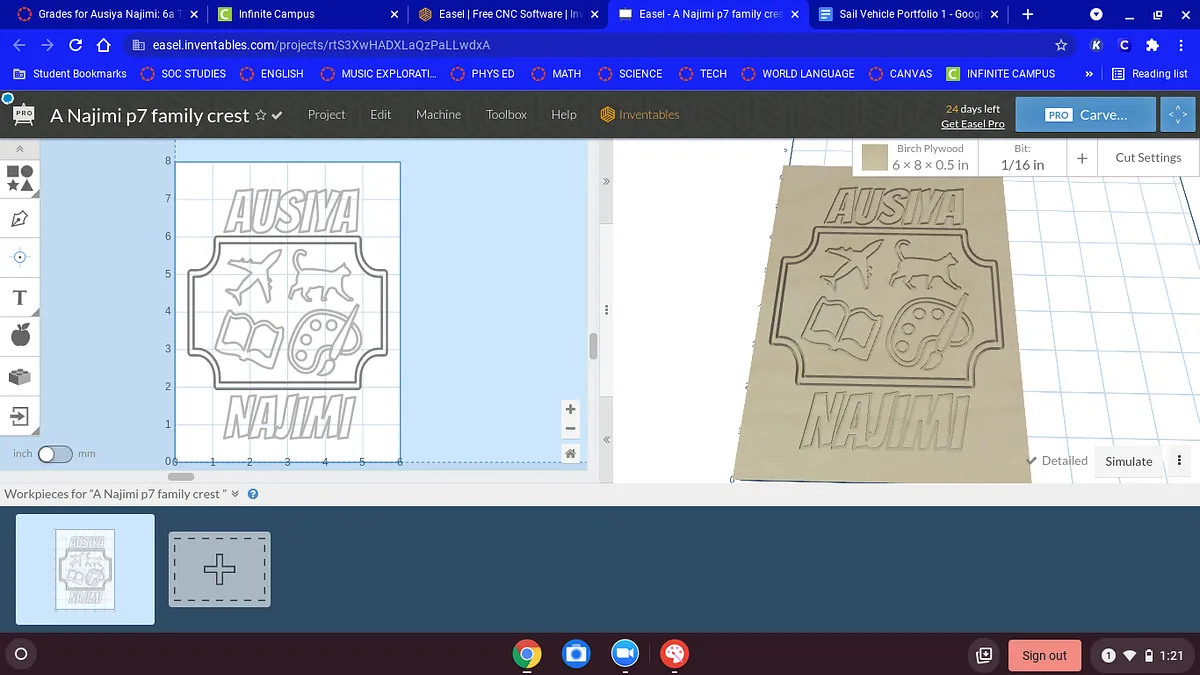Expand the Workpieces dropdown arrow
1200x675 pixels.
tap(236, 494)
